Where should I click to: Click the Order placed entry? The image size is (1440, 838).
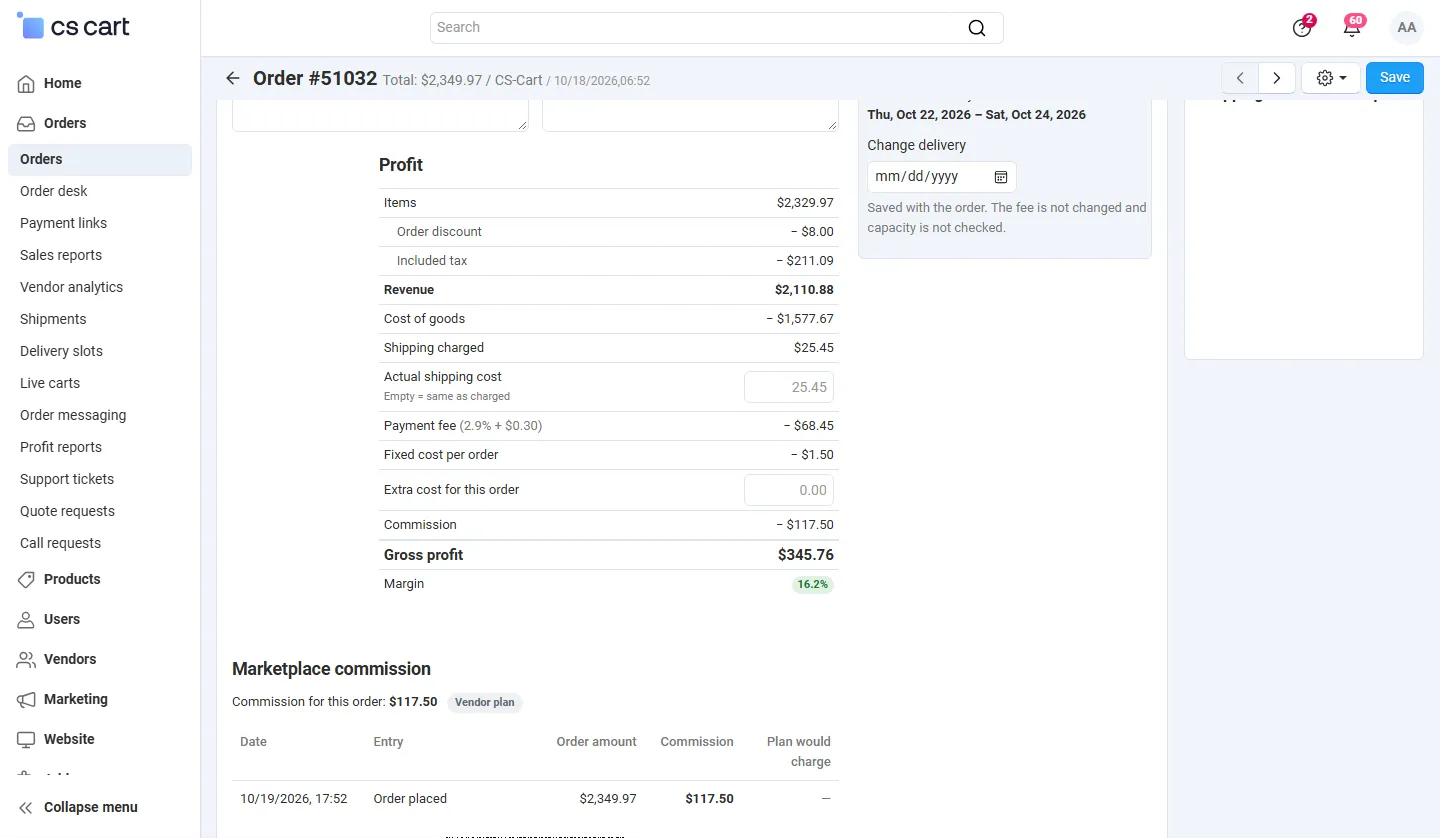point(410,799)
